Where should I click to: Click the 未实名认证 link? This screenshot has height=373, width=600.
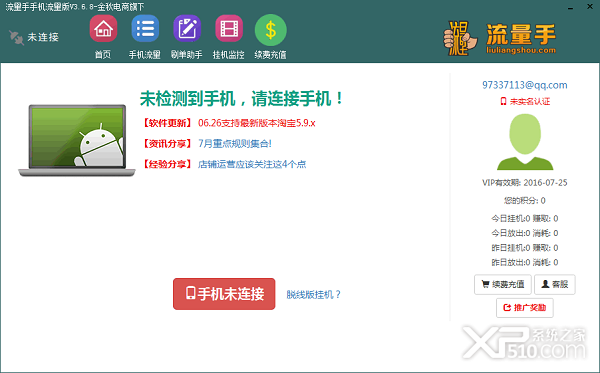pyautogui.click(x=525, y=101)
